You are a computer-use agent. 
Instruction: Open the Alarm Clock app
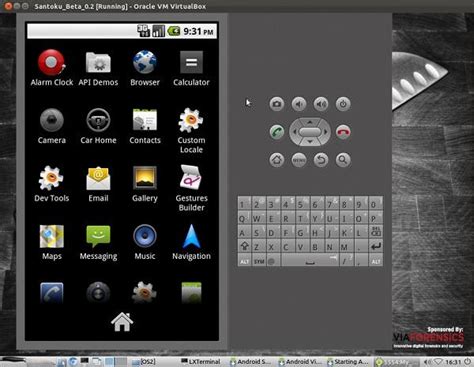[51, 68]
